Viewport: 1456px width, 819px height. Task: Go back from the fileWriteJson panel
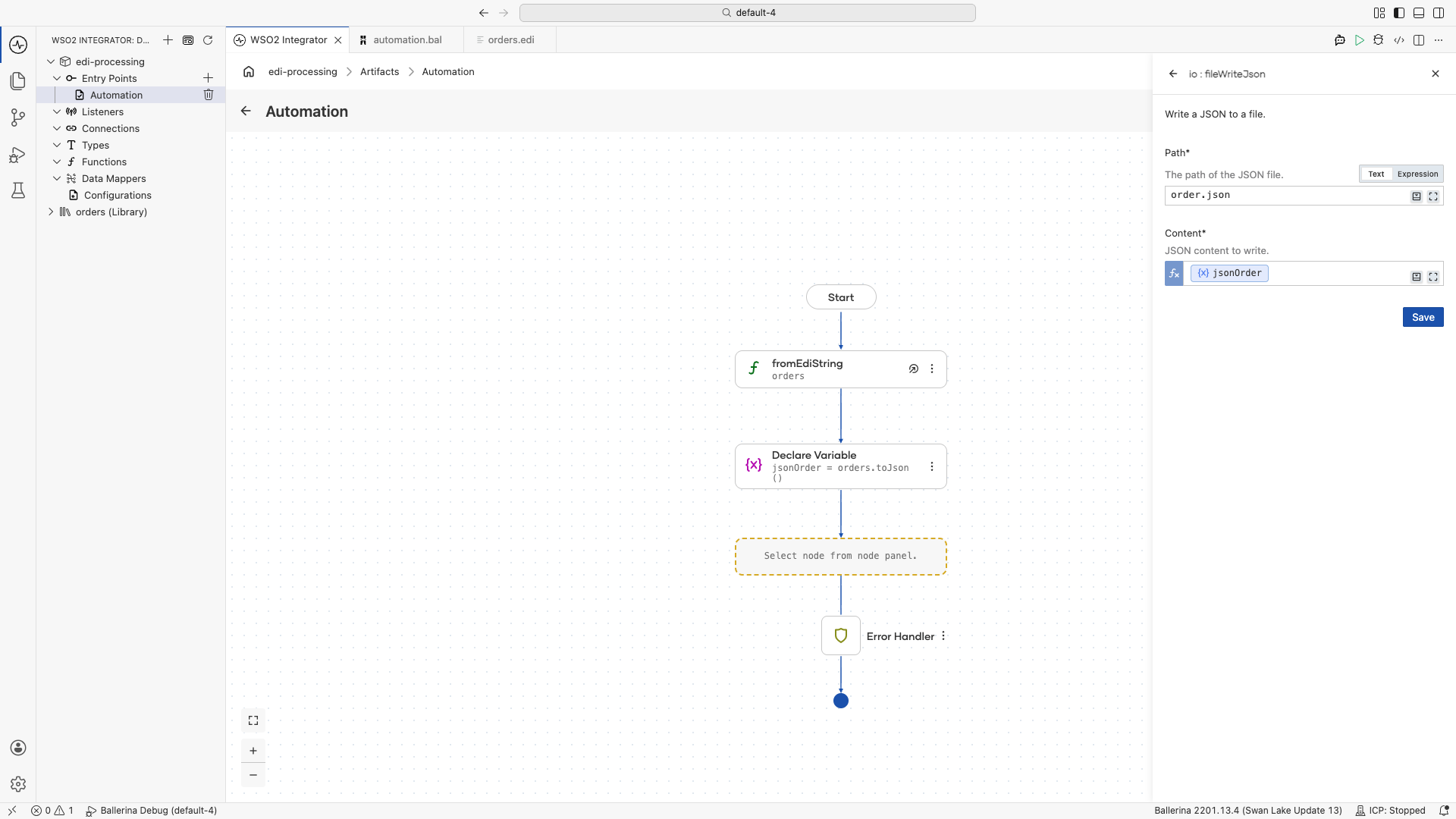pyautogui.click(x=1173, y=74)
